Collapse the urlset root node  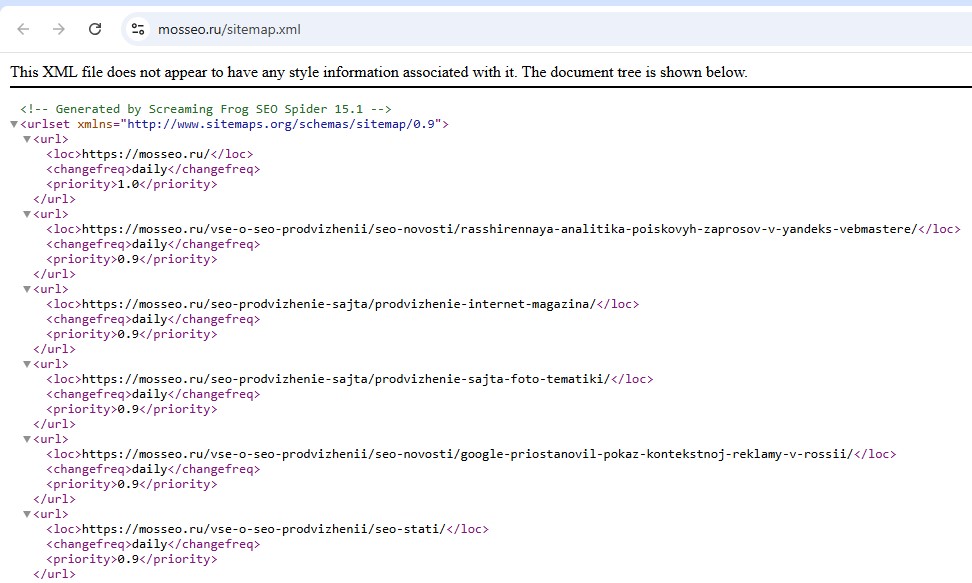[14, 124]
